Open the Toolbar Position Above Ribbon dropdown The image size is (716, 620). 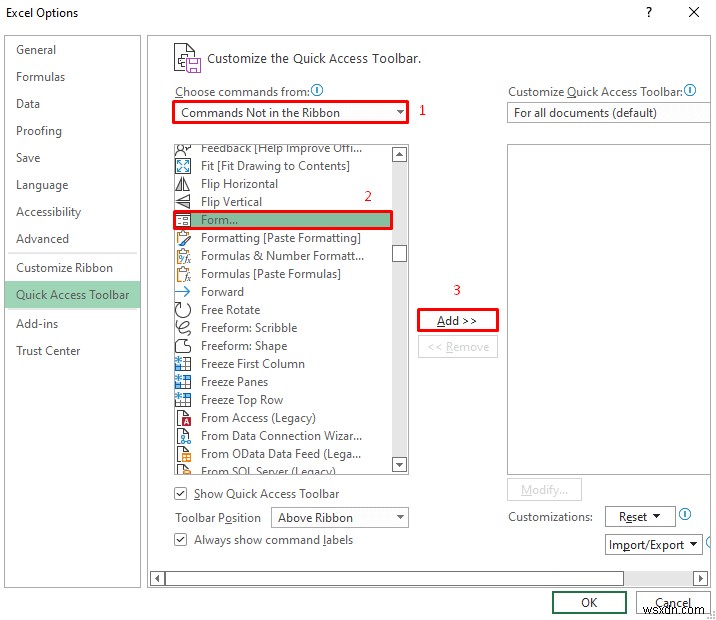340,518
